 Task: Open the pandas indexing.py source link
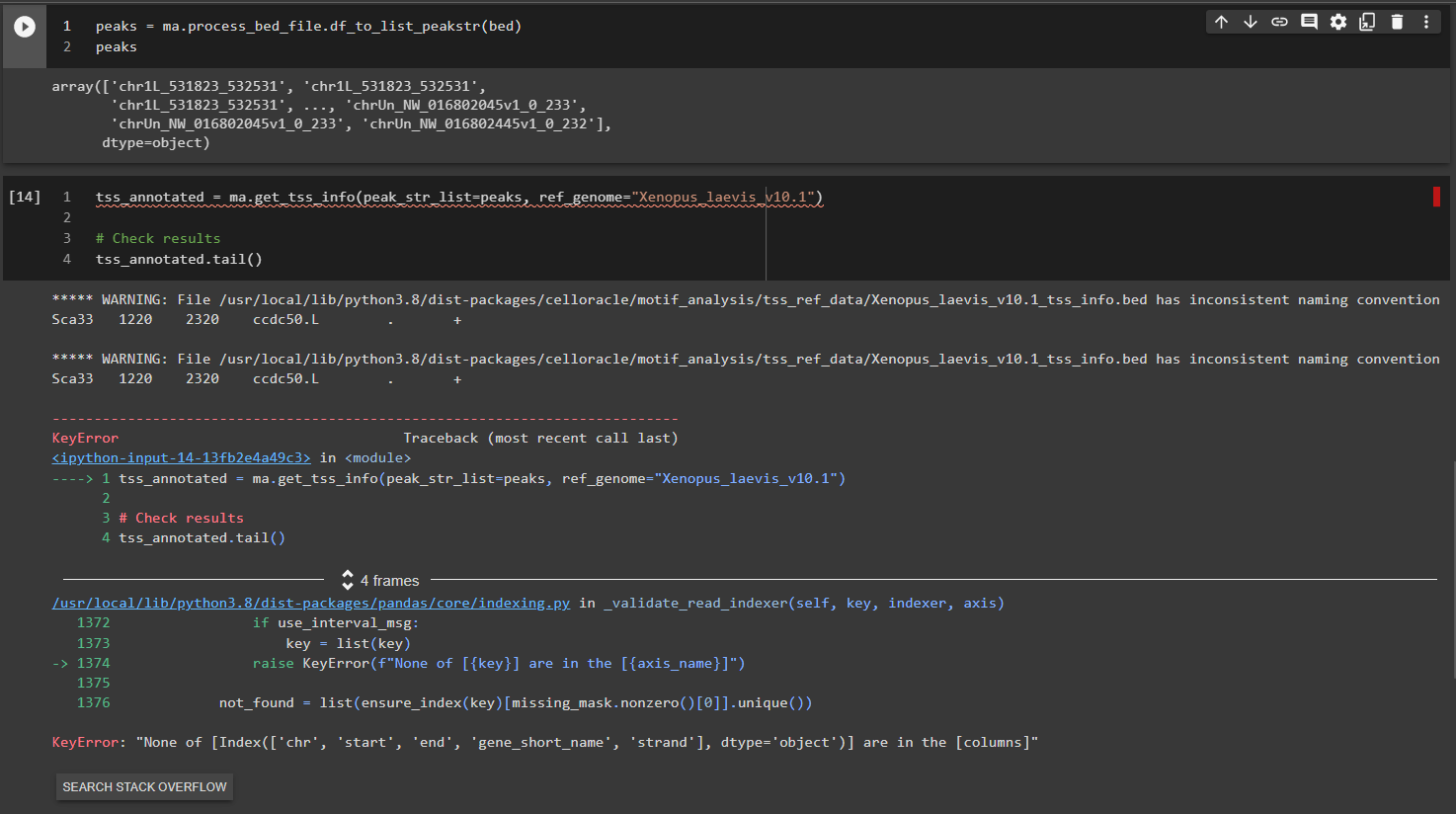pyautogui.click(x=309, y=603)
